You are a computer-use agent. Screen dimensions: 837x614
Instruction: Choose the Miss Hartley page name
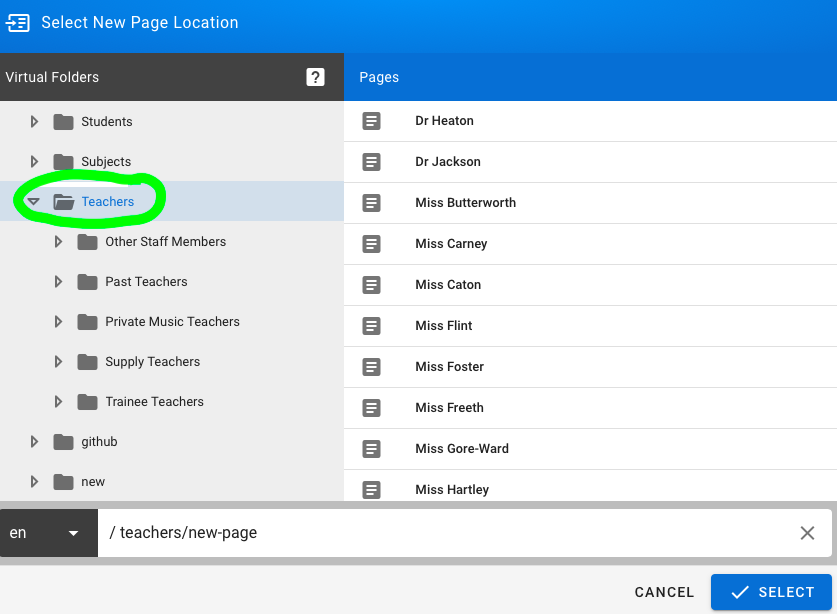click(x=452, y=490)
